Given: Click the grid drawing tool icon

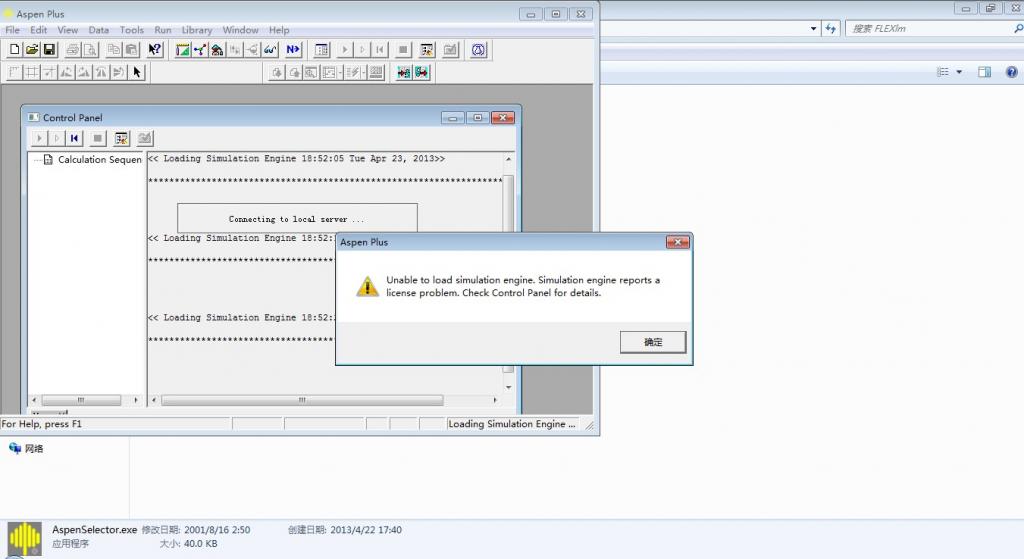Looking at the screenshot, I should click(31, 72).
